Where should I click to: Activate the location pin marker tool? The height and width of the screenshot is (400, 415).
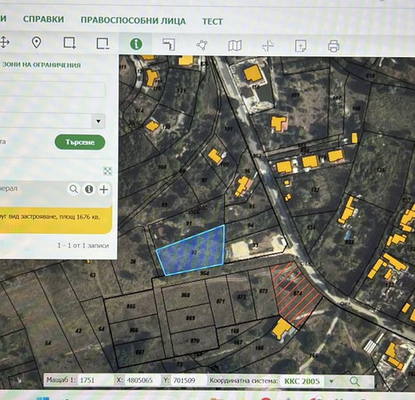coord(36,43)
